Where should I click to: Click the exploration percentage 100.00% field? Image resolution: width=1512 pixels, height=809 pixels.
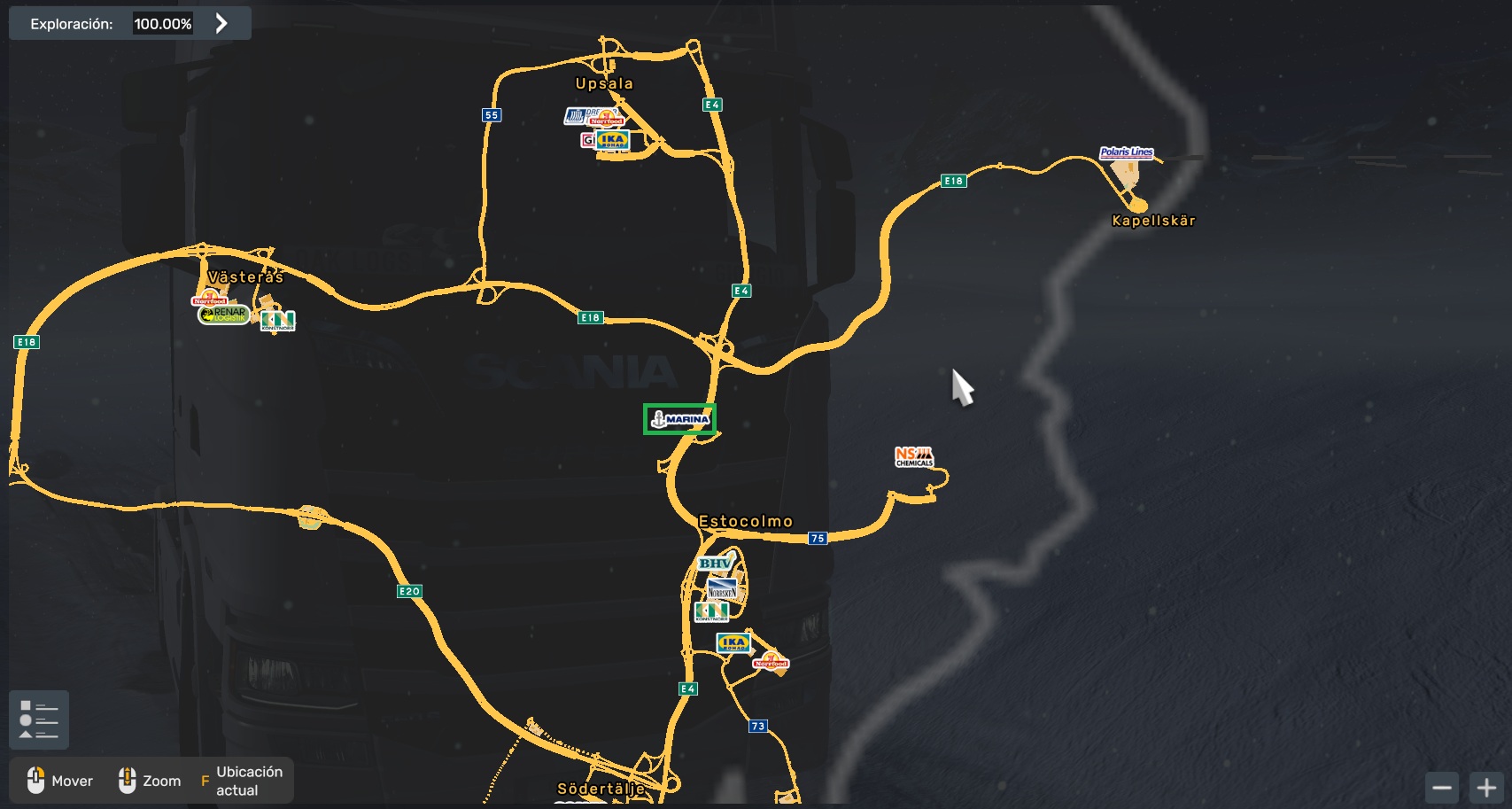163,24
